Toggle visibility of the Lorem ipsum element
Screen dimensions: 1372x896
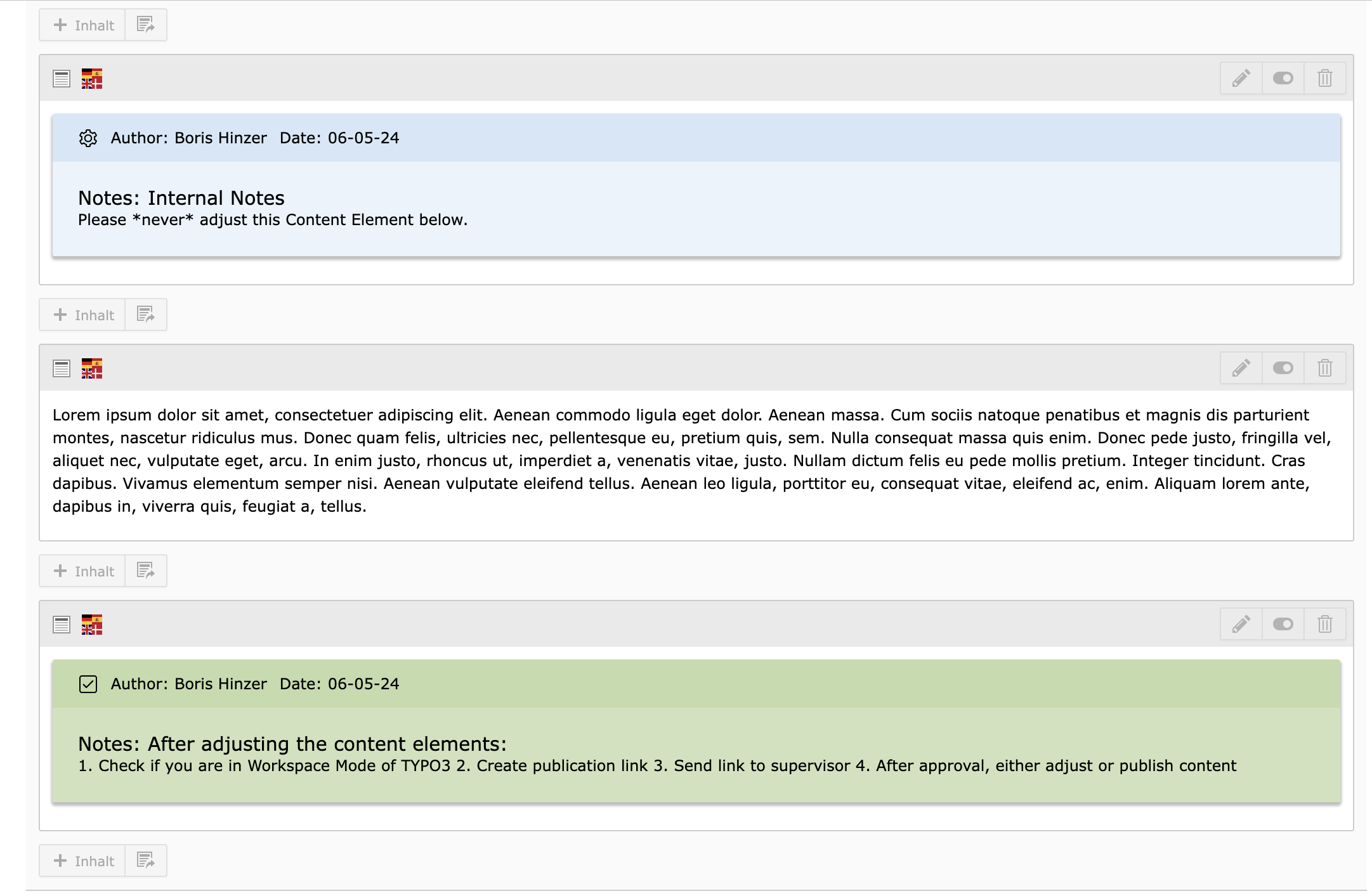pyautogui.click(x=1282, y=367)
